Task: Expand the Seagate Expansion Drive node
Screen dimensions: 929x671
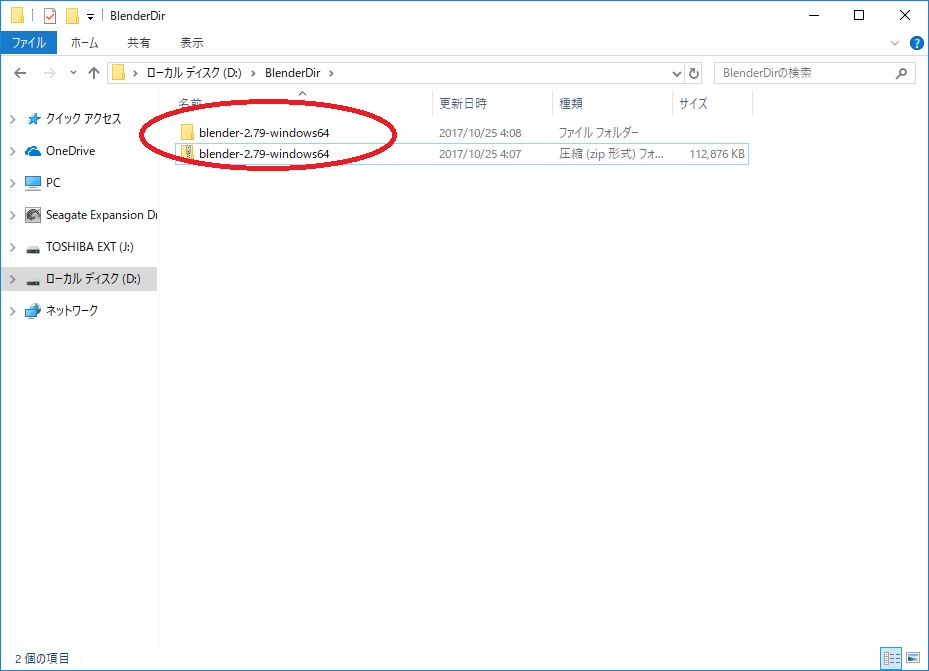Action: point(12,215)
